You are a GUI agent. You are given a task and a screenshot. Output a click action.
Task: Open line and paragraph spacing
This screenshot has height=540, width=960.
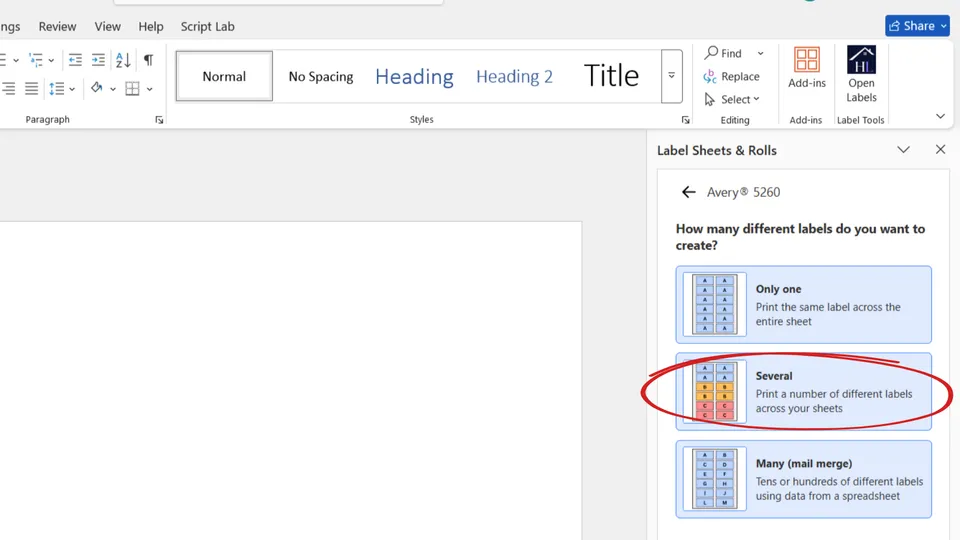click(57, 89)
